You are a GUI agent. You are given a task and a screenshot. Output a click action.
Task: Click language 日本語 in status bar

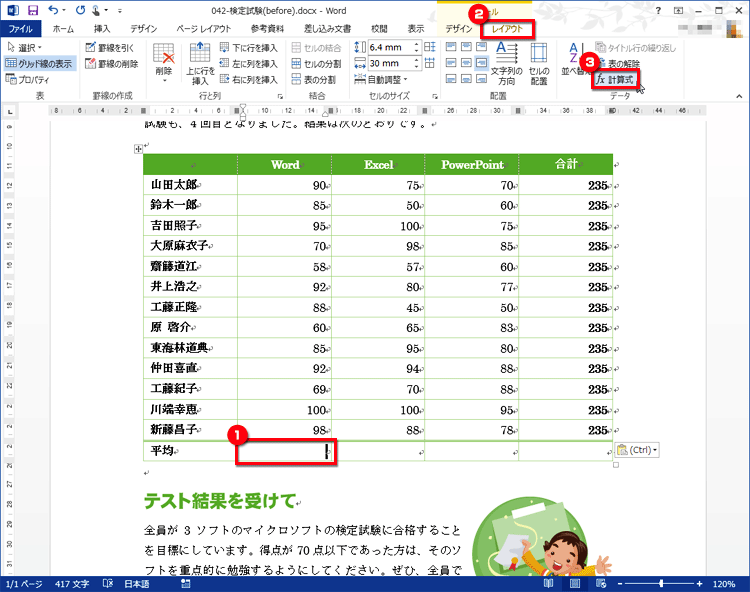click(137, 584)
